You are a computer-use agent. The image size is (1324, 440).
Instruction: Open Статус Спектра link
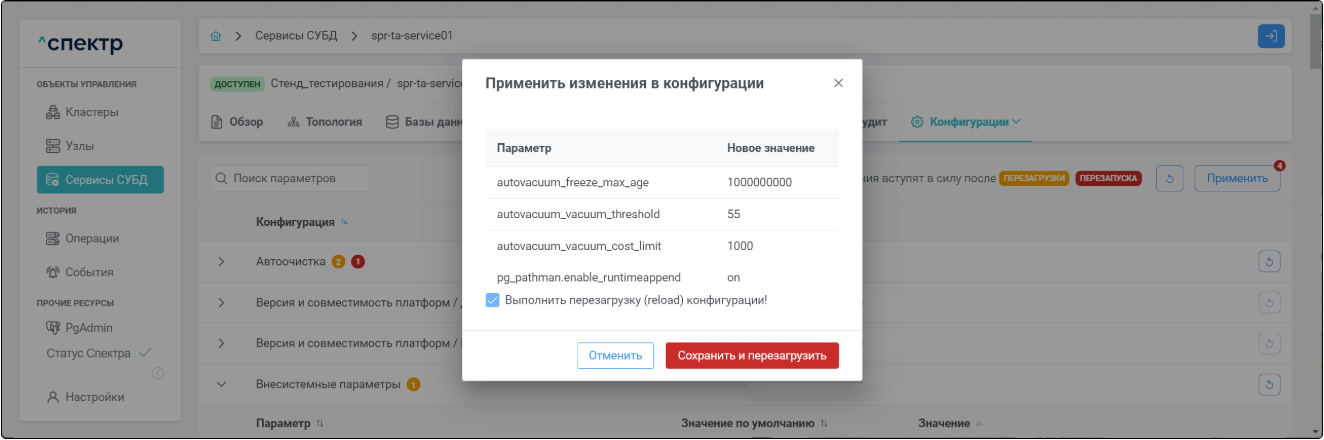99,353
